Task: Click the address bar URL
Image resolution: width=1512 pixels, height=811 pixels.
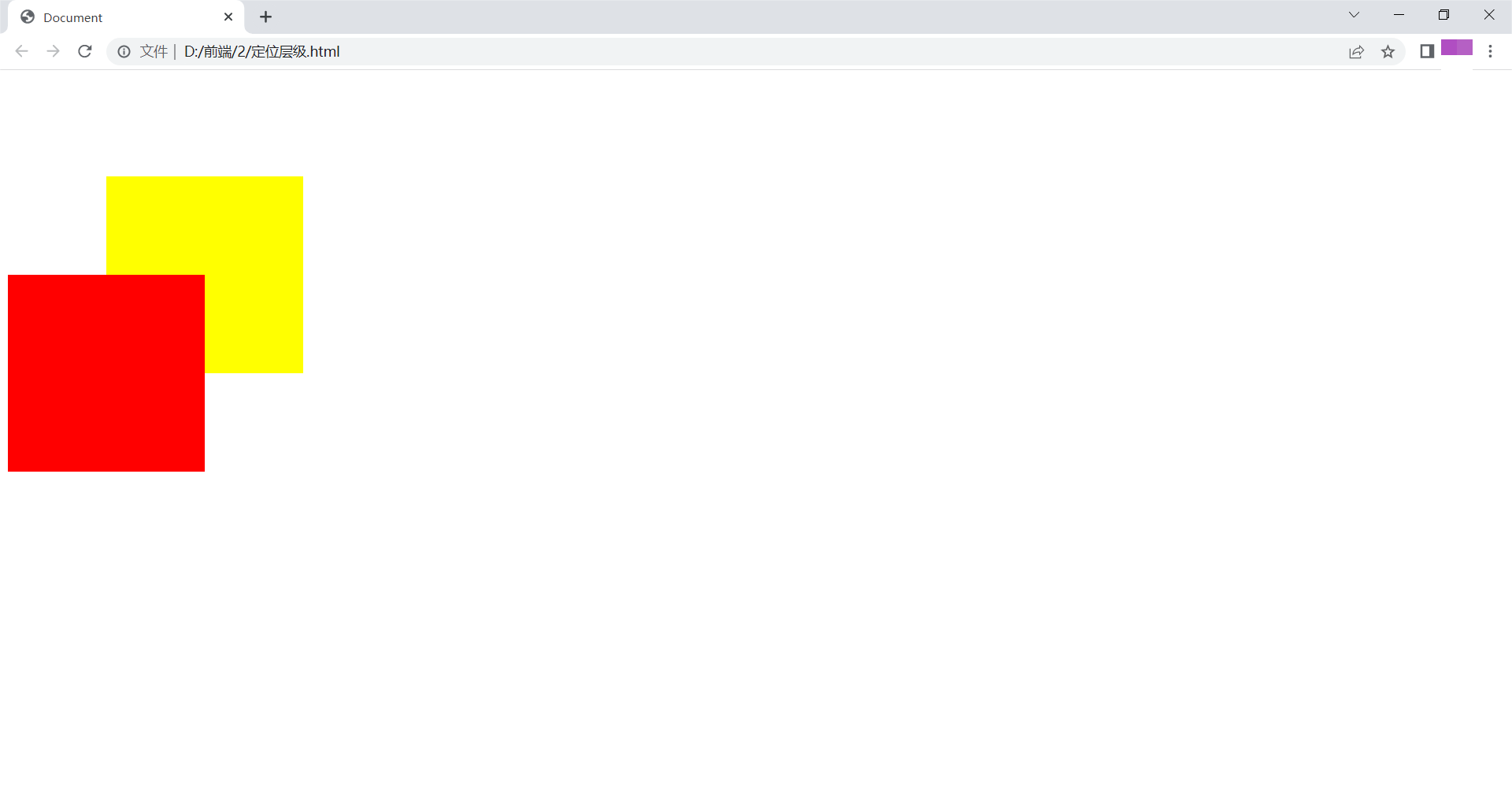Action: [261, 51]
